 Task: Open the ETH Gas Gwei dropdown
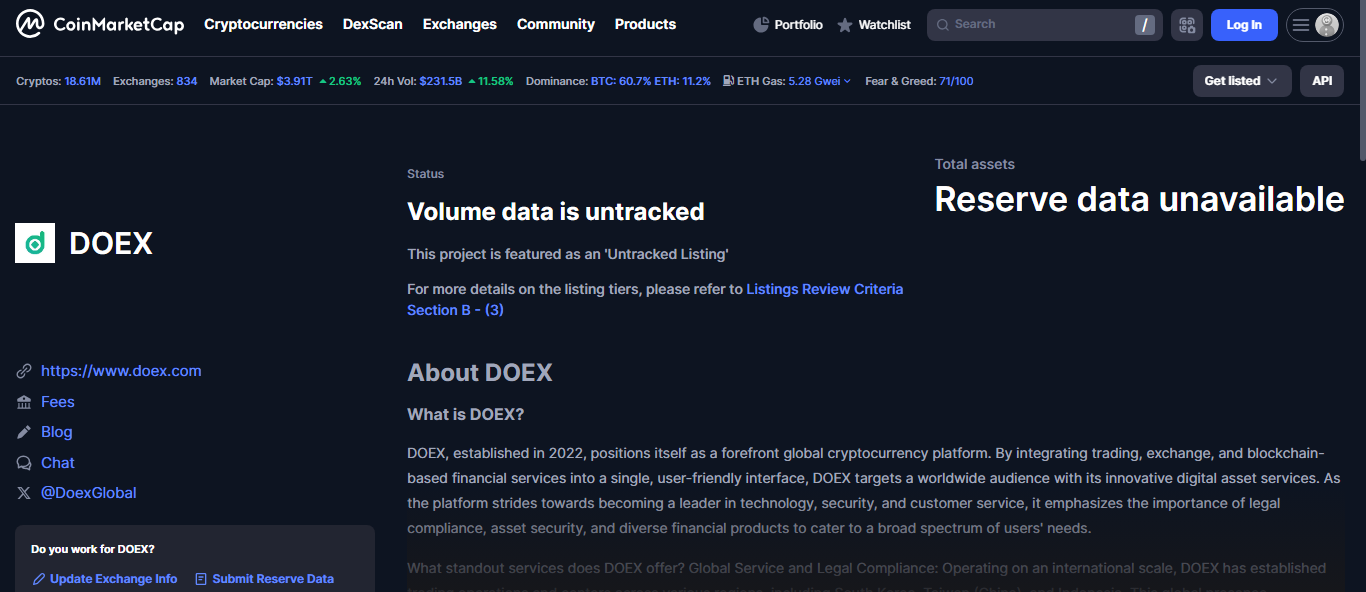[x=848, y=81]
